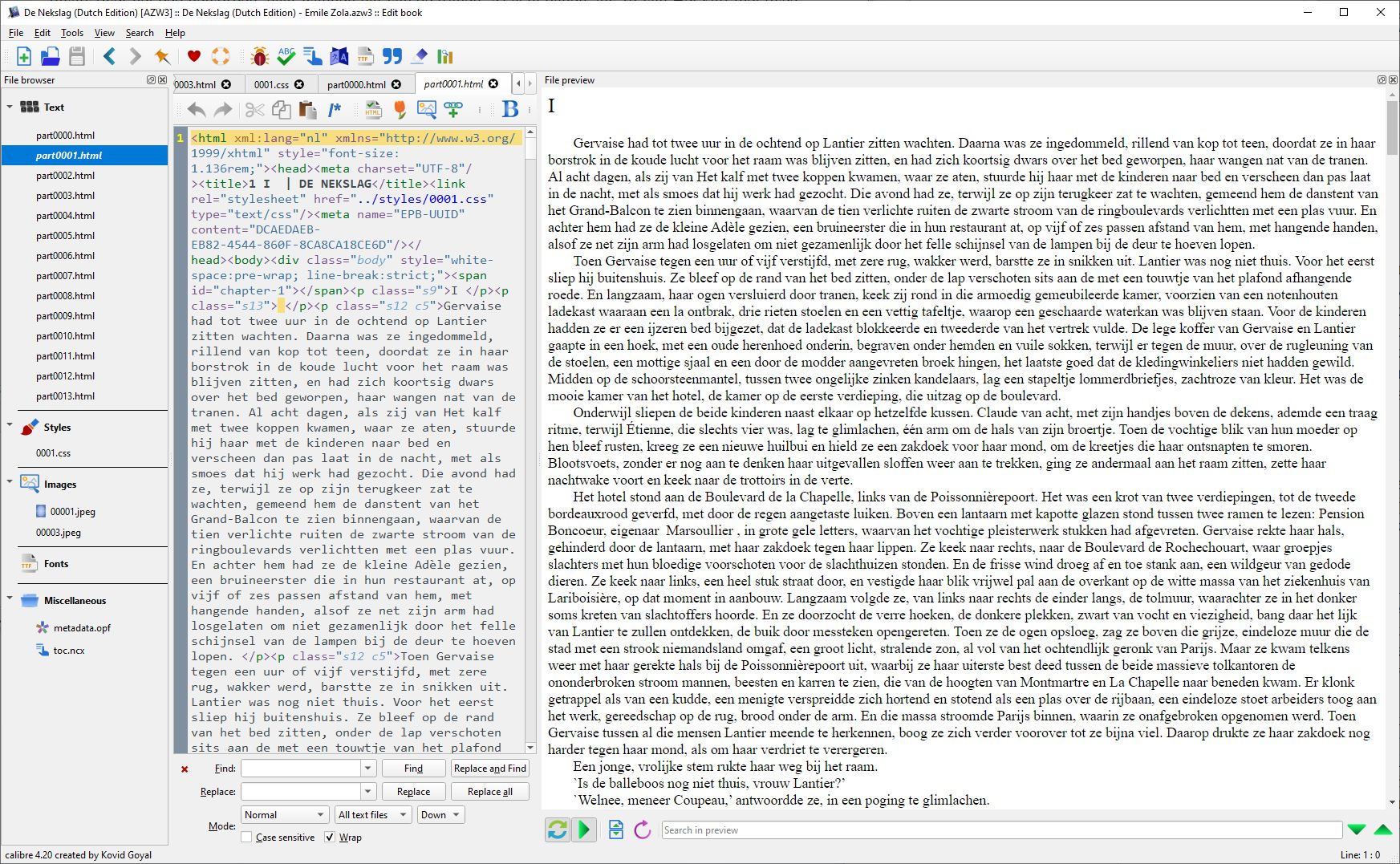Click the green insert hyperlink icon

[x=453, y=110]
